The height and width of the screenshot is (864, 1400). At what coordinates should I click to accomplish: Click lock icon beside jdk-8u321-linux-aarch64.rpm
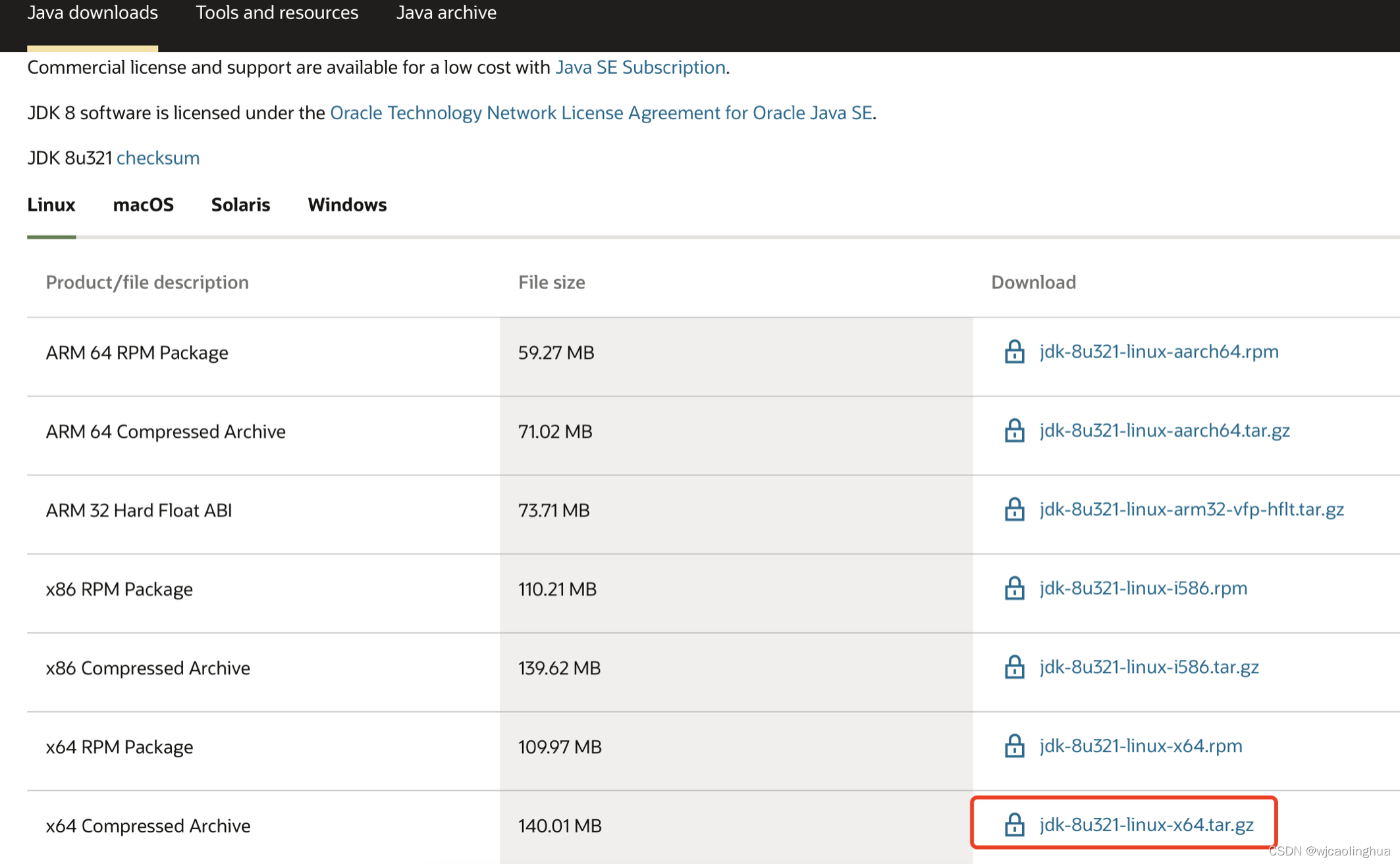point(1014,352)
